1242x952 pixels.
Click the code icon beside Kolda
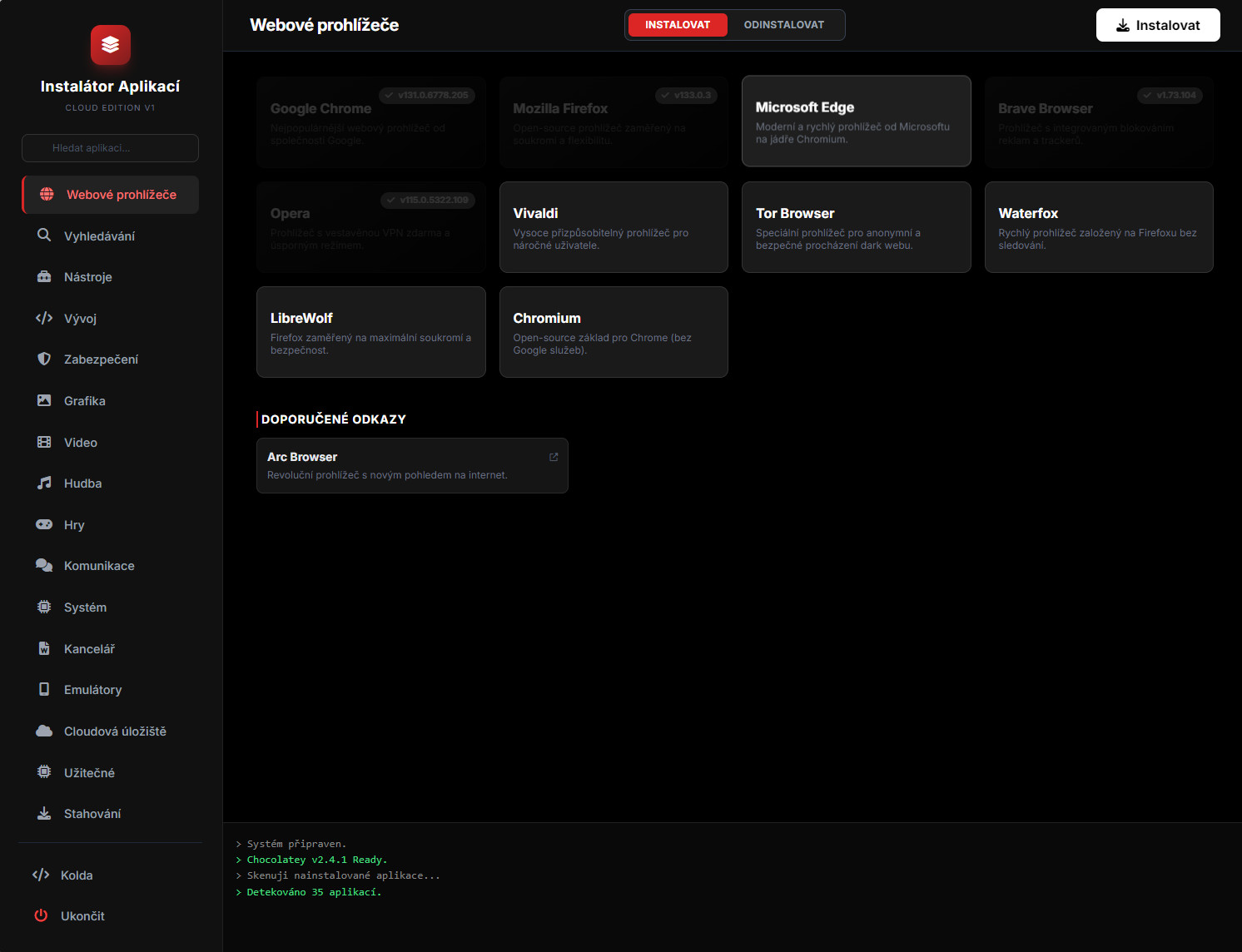[41, 875]
